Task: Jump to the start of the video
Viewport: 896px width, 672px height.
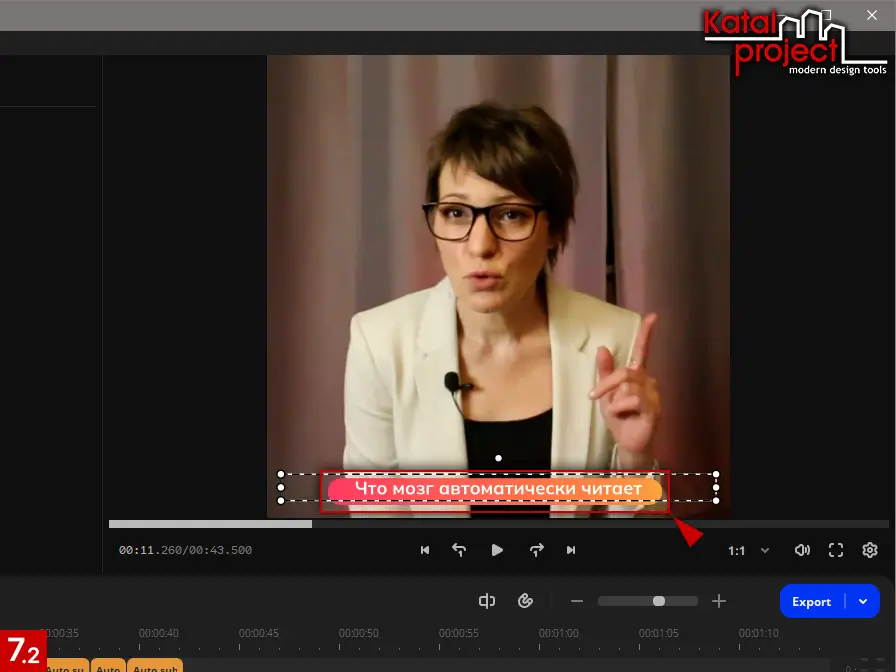Action: click(x=425, y=550)
